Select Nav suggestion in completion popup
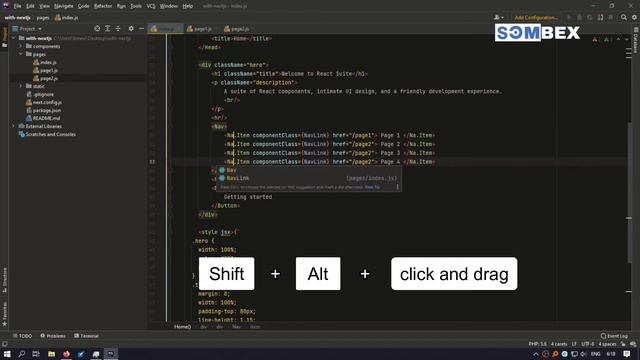 point(308,170)
